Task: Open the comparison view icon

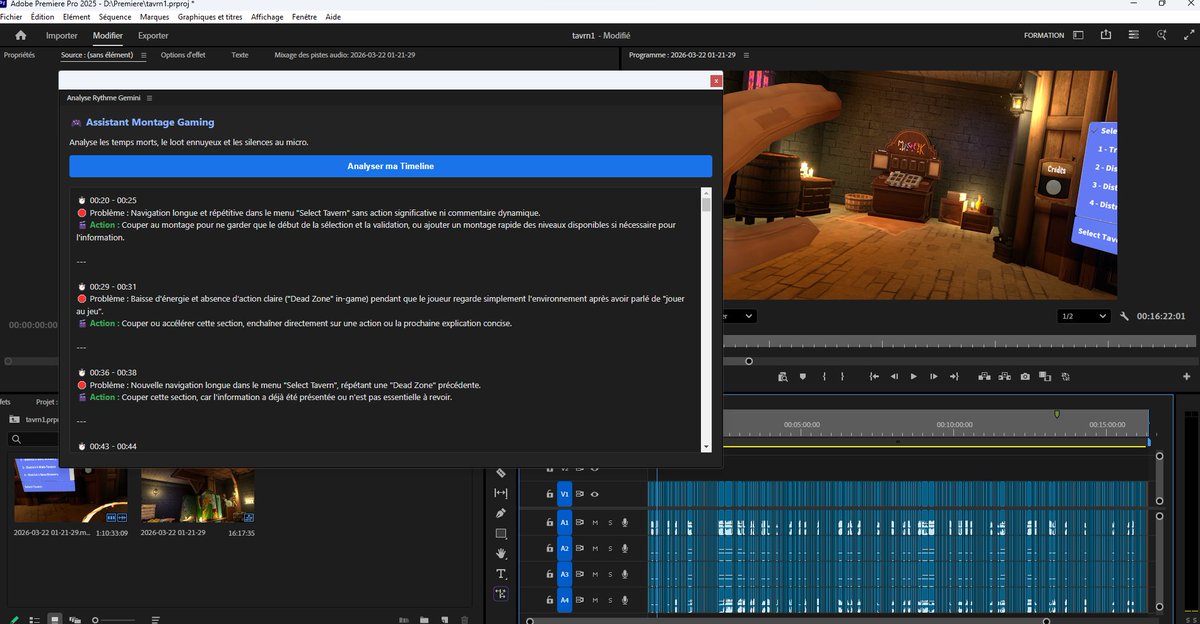Action: 1045,377
